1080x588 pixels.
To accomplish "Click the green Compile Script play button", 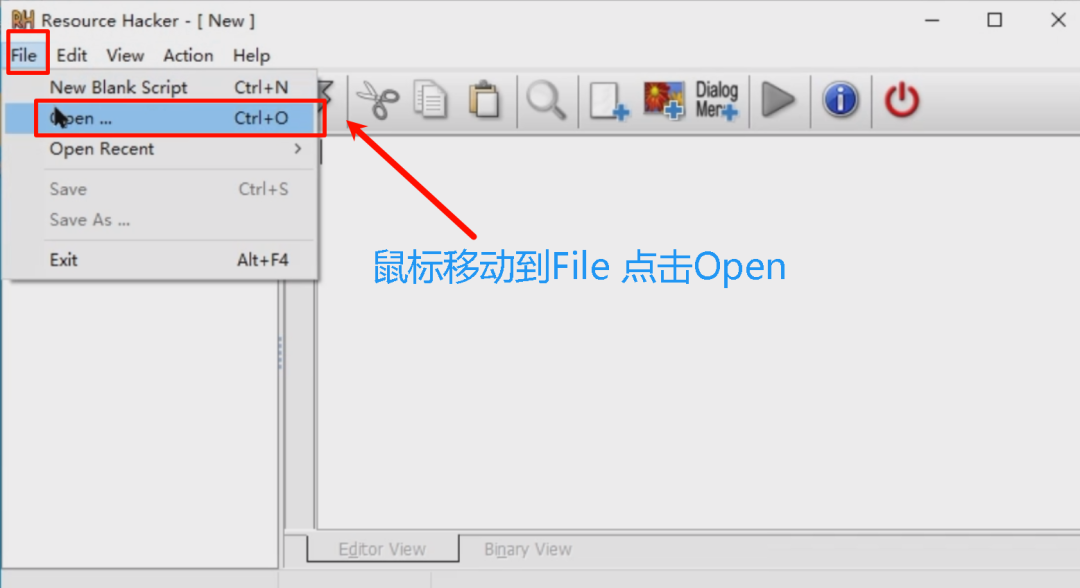I will tap(778, 101).
